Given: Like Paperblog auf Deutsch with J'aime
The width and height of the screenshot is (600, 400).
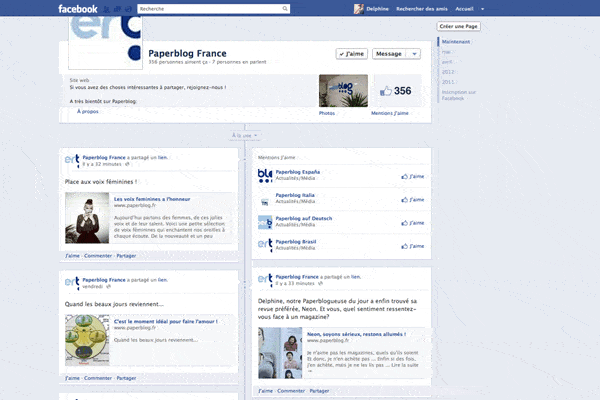Looking at the screenshot, I should tap(412, 223).
